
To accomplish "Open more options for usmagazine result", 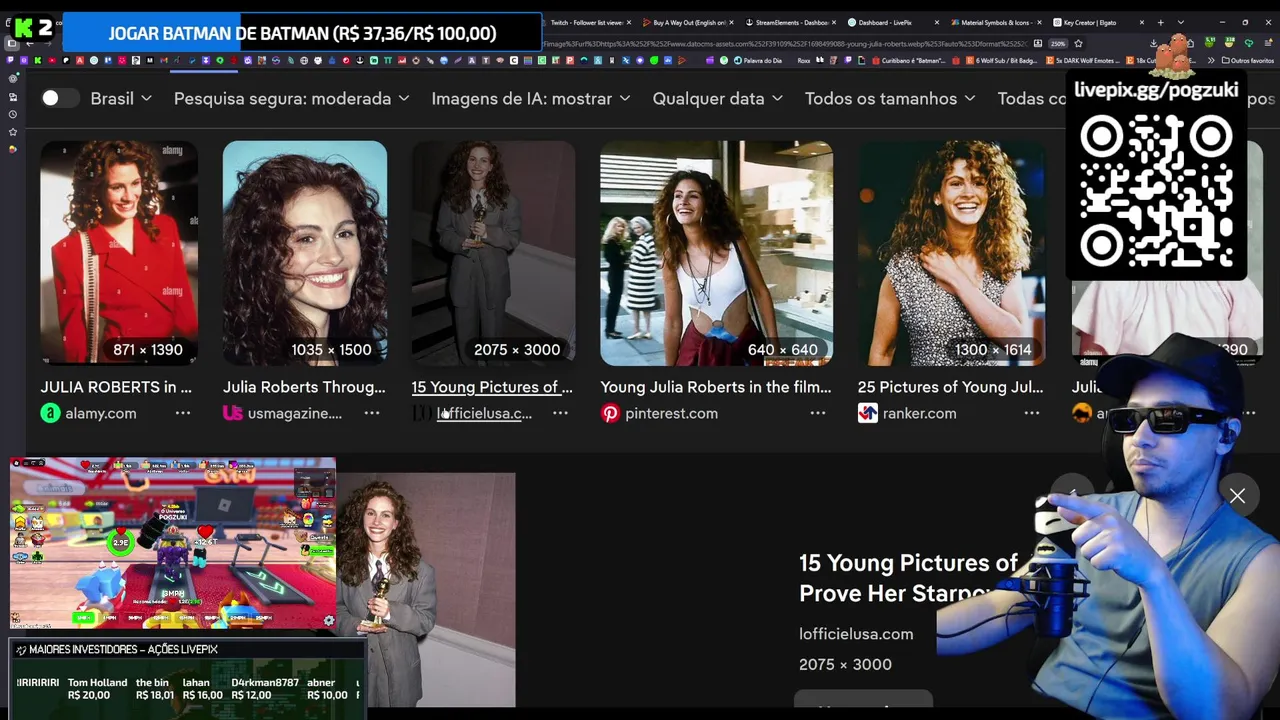I will click(372, 413).
